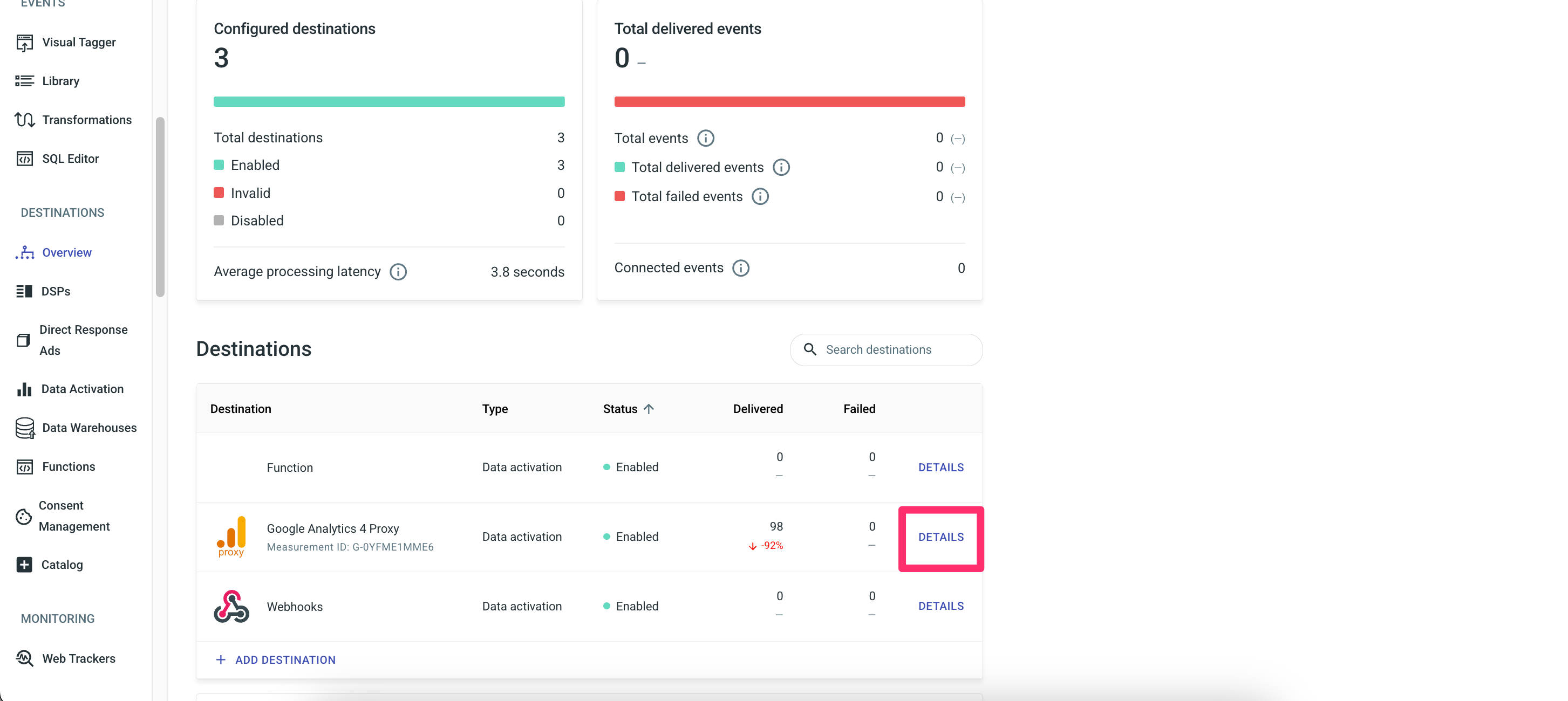Screen dimensions: 1568x701
Task: Open the Transformations icon in sidebar
Action: 24,120
